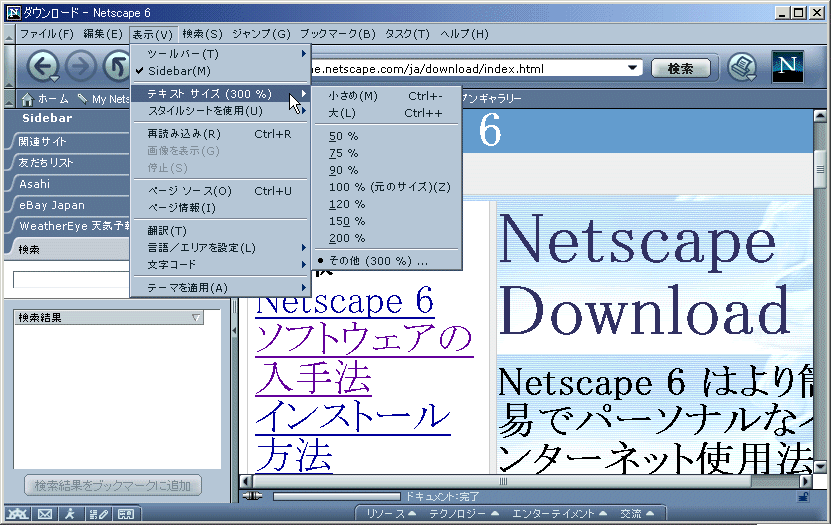Open 検索結果 dropdown in sidebar
831x525 pixels.
(x=196, y=317)
